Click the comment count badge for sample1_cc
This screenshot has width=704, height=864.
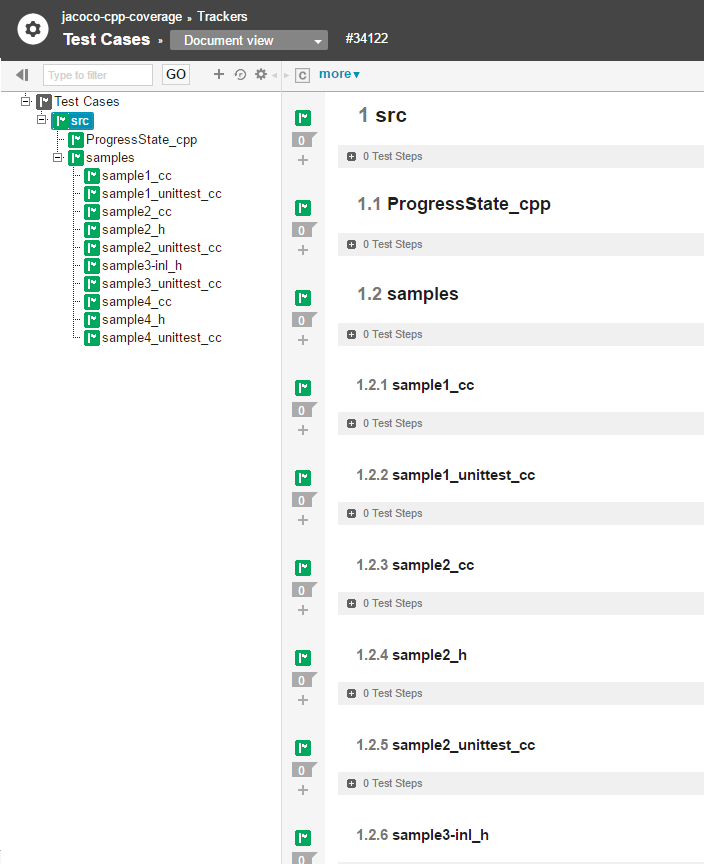[302, 410]
